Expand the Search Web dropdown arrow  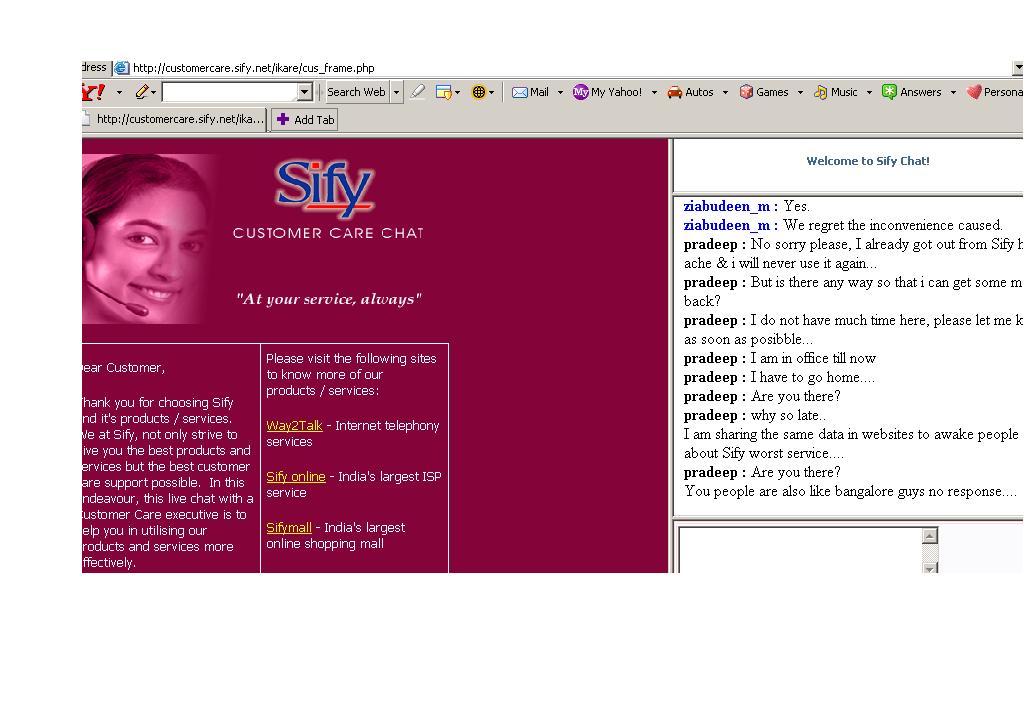pos(396,92)
